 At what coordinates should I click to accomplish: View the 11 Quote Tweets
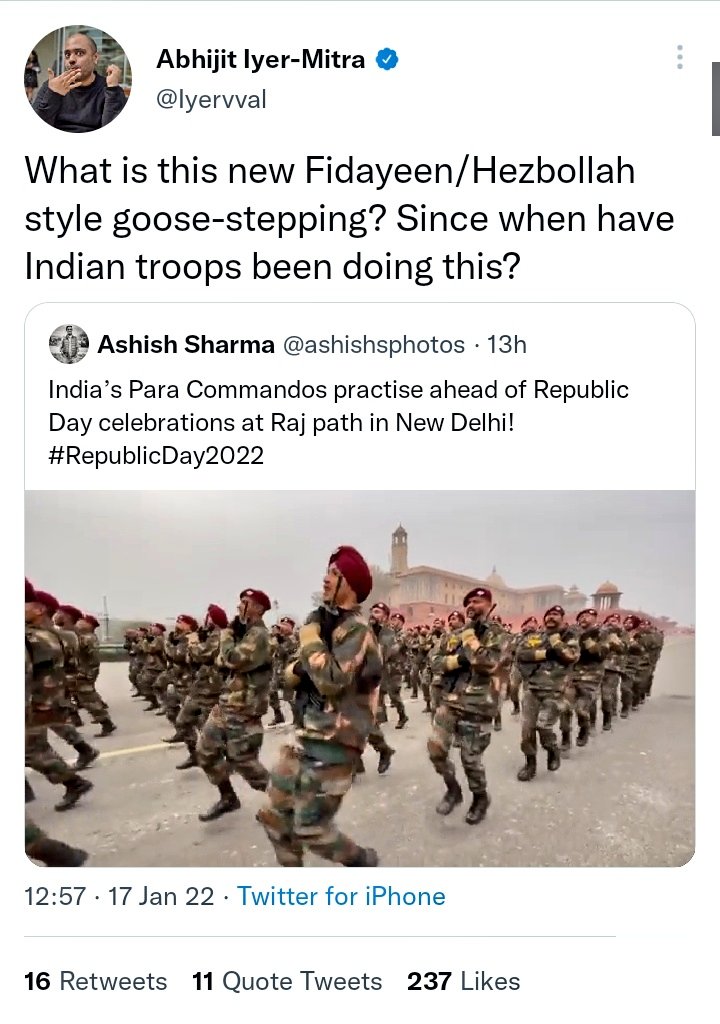tap(287, 981)
